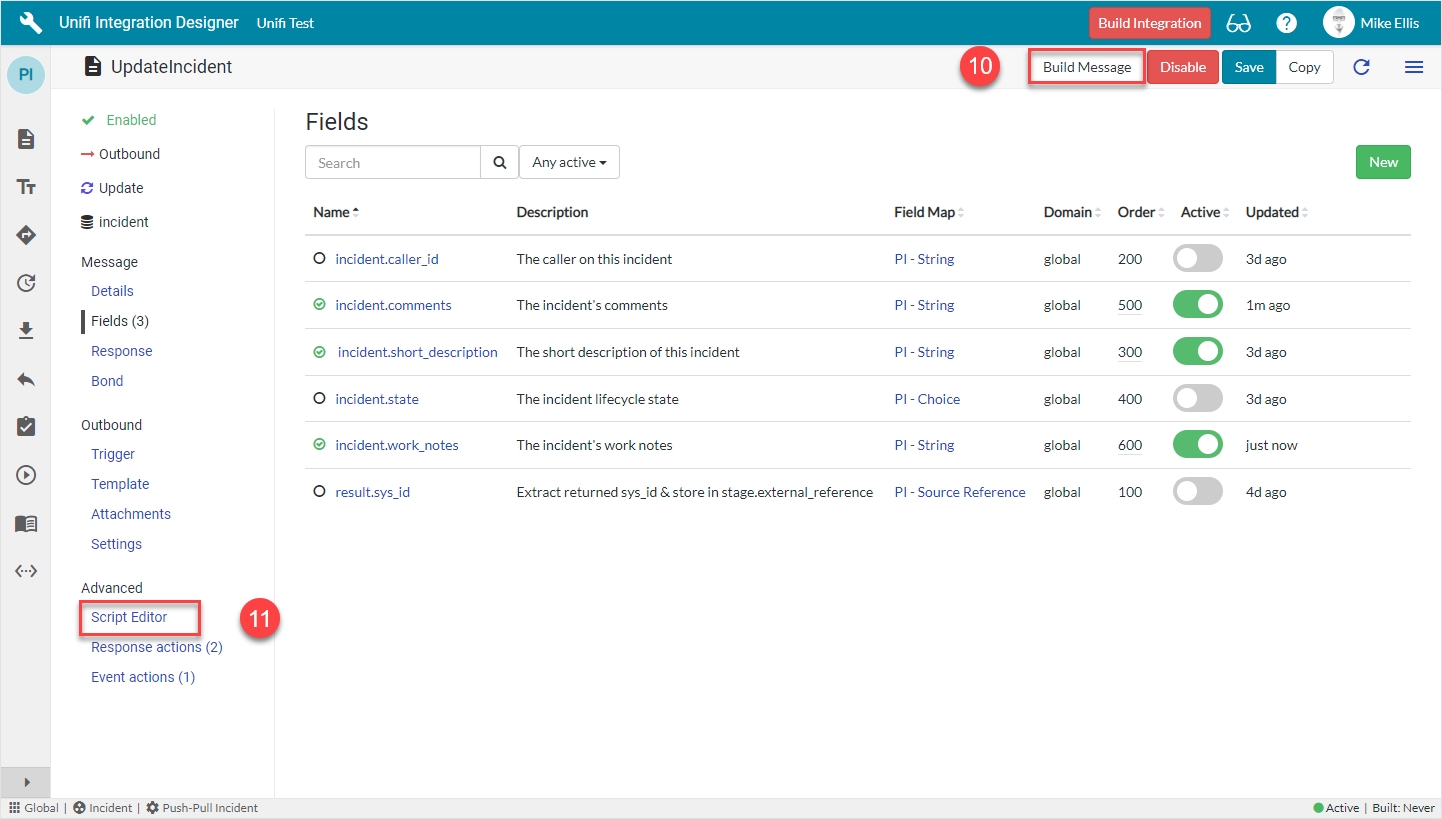This screenshot has width=1442, height=819.
Task: Turn on the result.sys_id active toggle
Action: [x=1197, y=492]
